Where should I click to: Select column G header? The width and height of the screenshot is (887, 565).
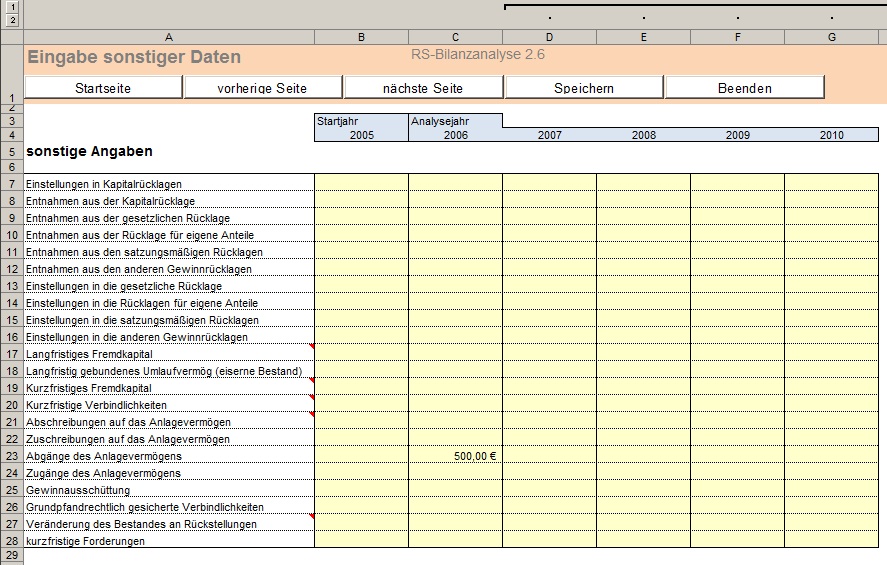[832, 38]
